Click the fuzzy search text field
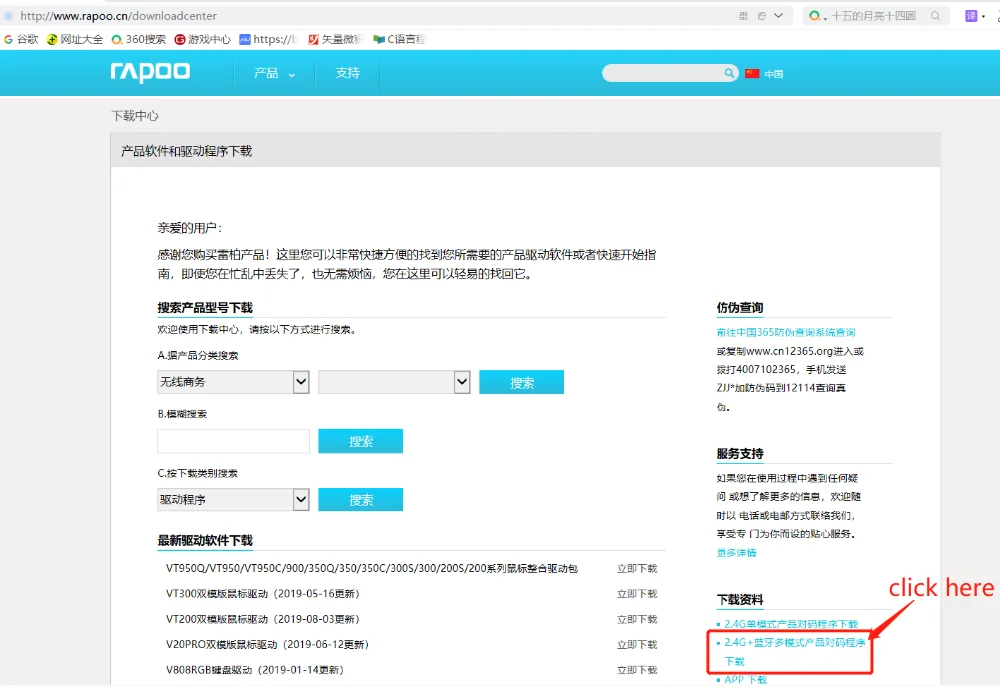1000x689 pixels. click(x=233, y=441)
